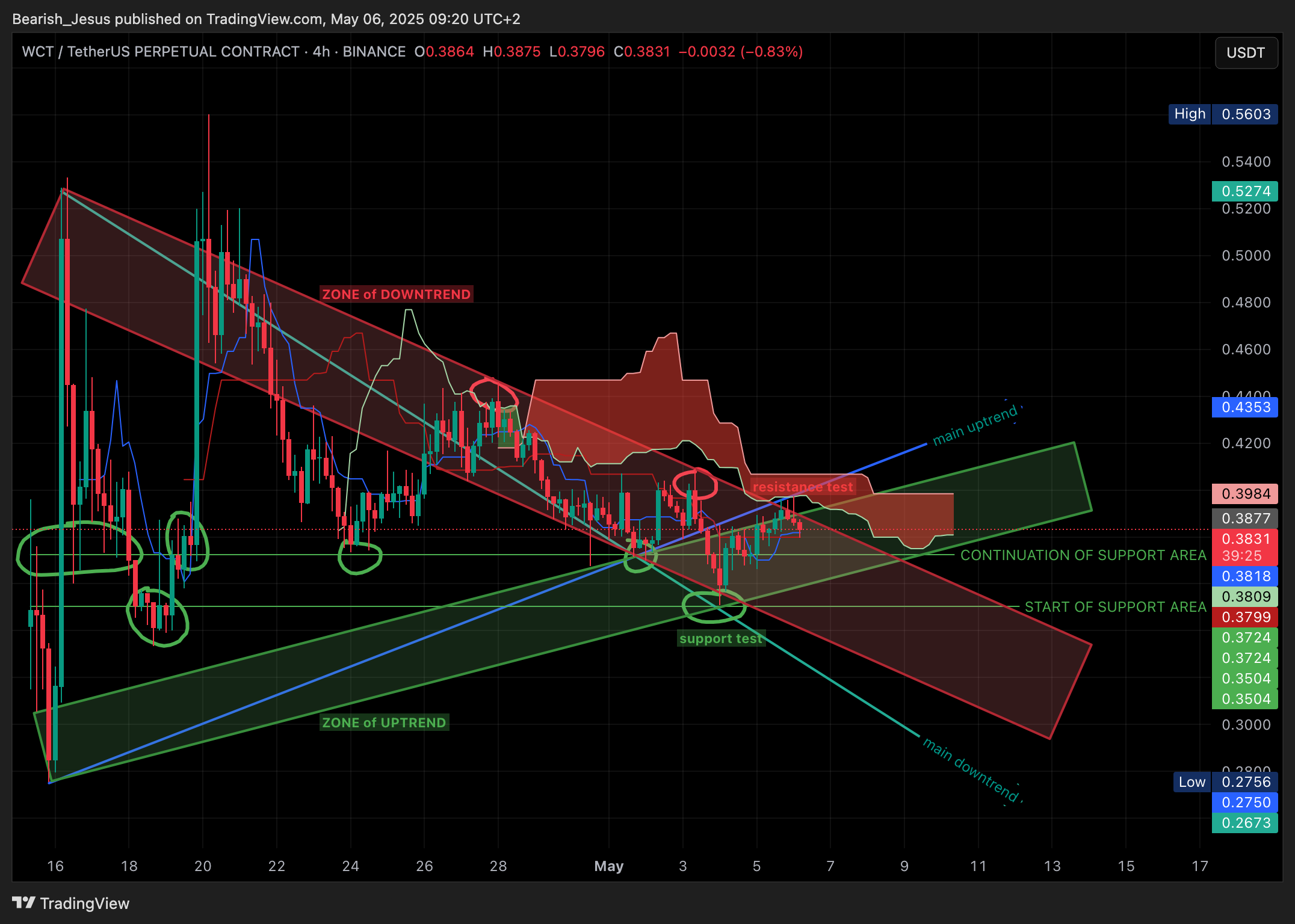Click the 0.3809 light green price tag
The image size is (1295, 924).
[1244, 597]
